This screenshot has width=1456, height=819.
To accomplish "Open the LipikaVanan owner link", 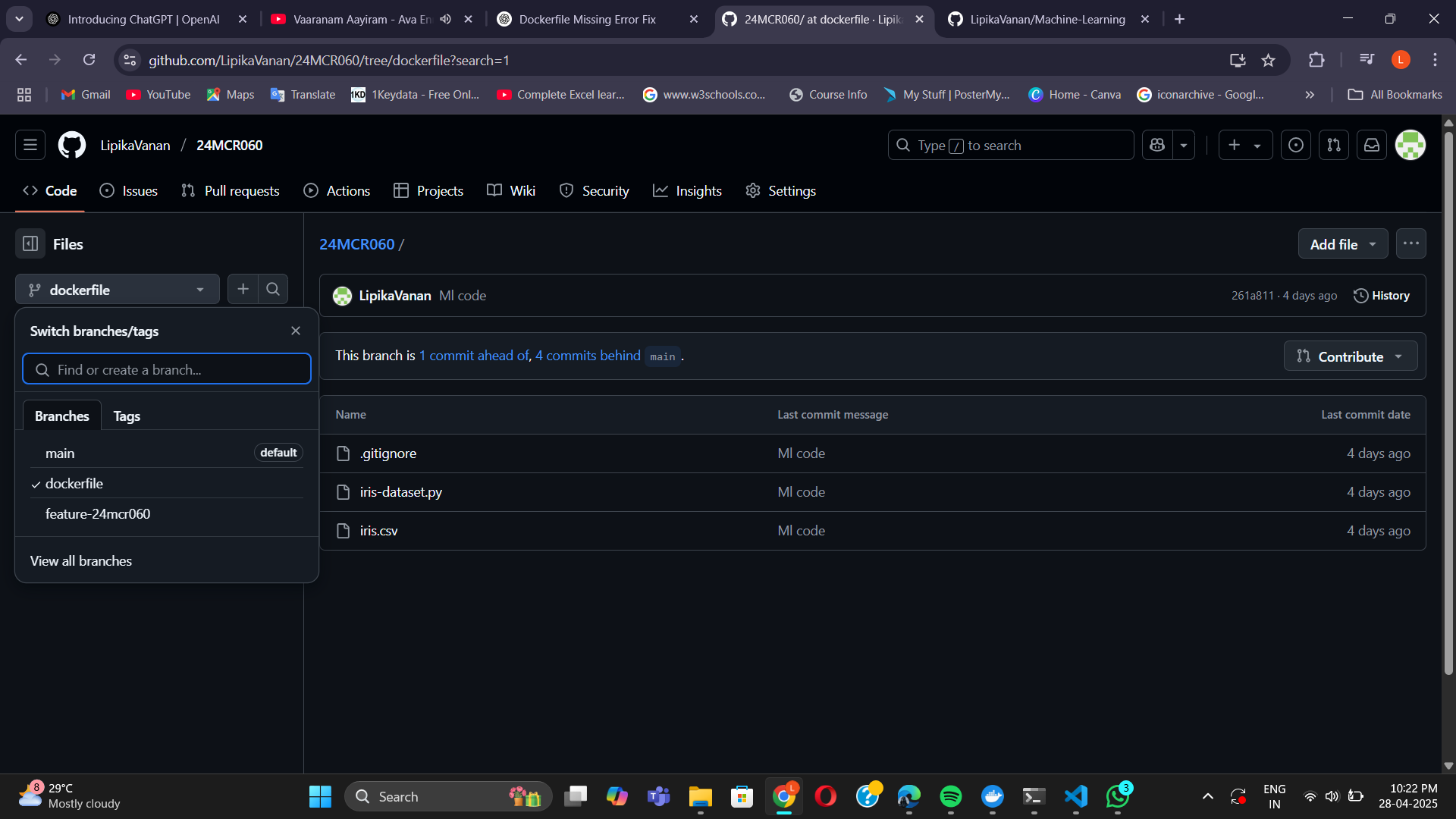I will [135, 145].
